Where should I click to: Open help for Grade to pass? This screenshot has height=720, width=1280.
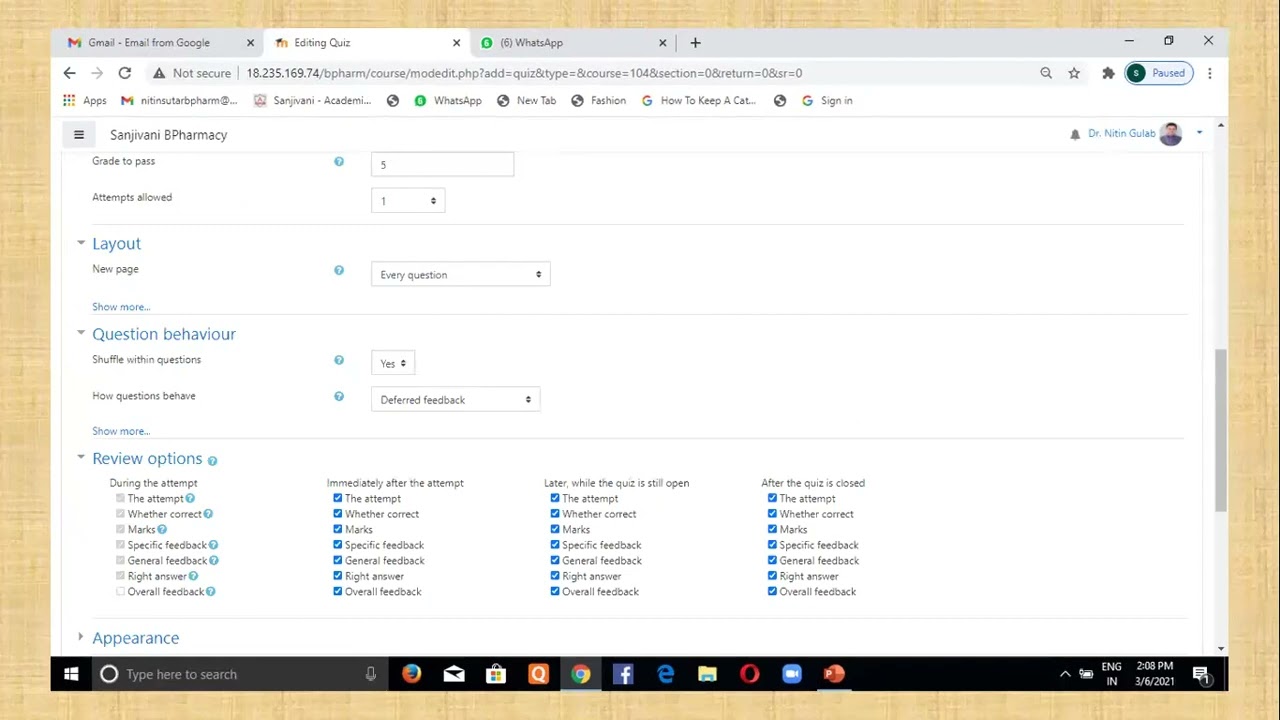click(339, 161)
